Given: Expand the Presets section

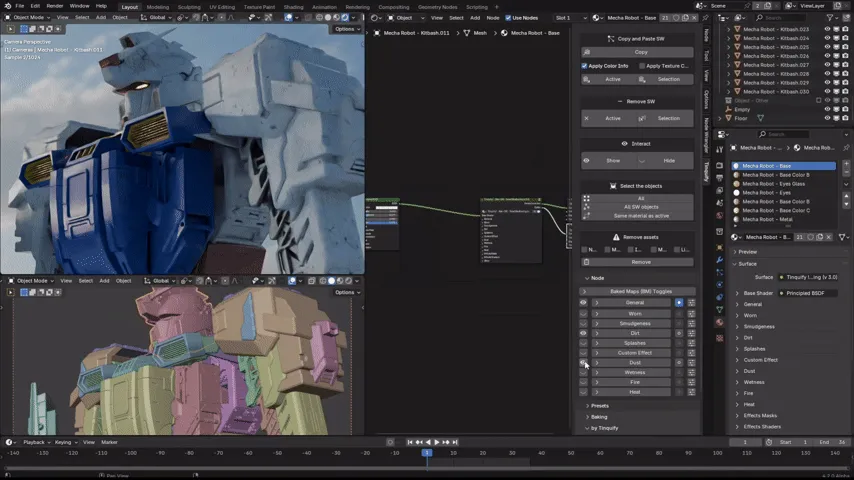Looking at the screenshot, I should (x=599, y=406).
